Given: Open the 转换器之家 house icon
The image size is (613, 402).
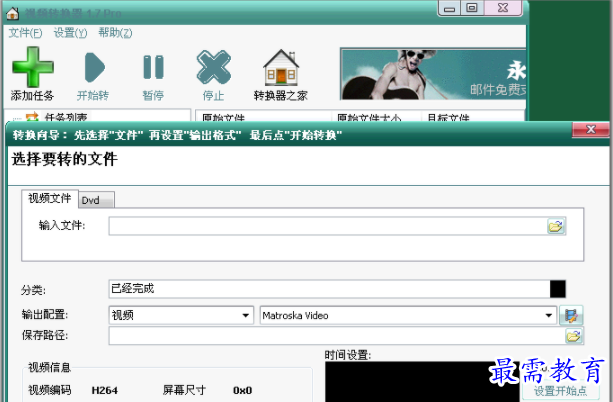Looking at the screenshot, I should [x=281, y=67].
